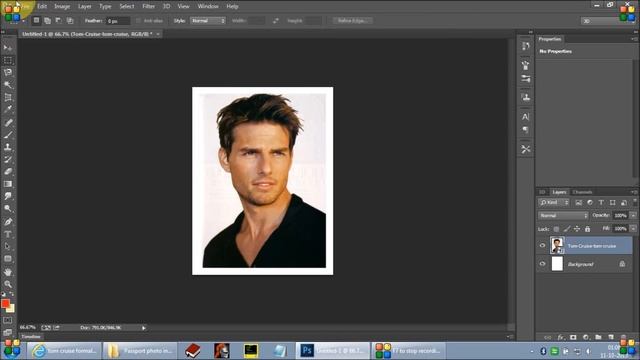Viewport: 640px width, 360px height.
Task: Select the Rectangular Marquee tool
Action: (x=8, y=61)
